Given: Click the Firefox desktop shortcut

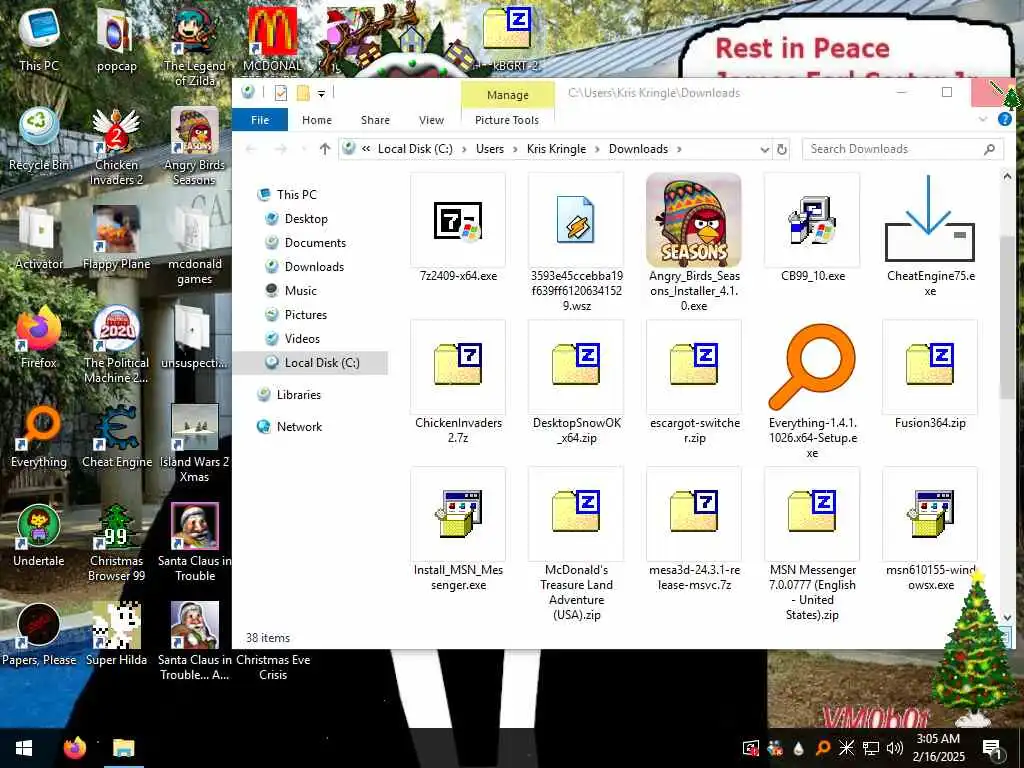Looking at the screenshot, I should 39,338.
